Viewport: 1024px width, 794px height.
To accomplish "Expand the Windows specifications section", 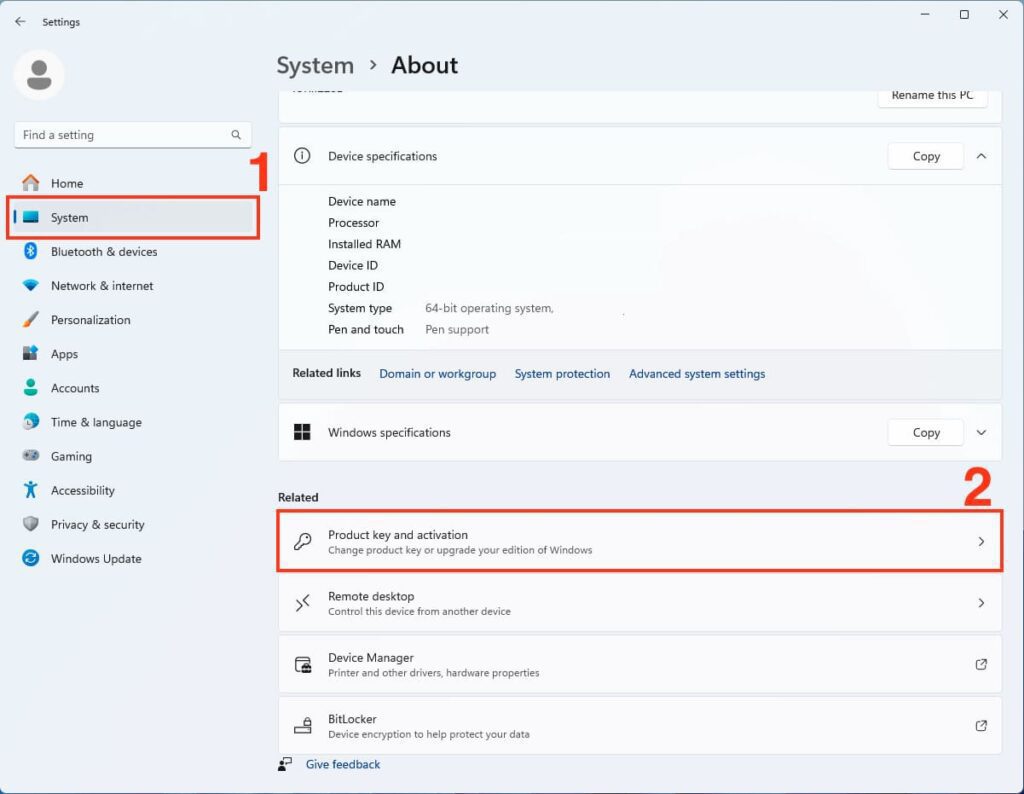I will (981, 432).
